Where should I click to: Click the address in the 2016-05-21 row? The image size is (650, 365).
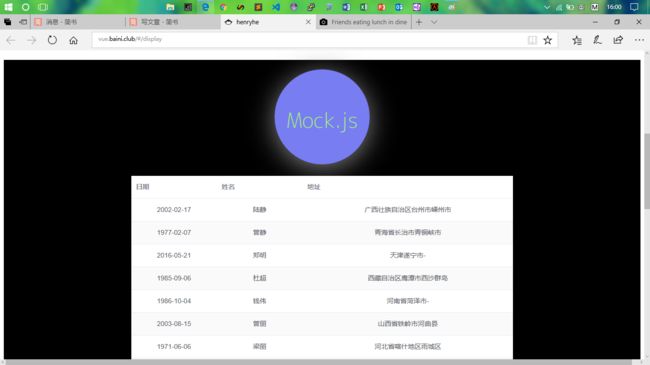[x=407, y=255]
